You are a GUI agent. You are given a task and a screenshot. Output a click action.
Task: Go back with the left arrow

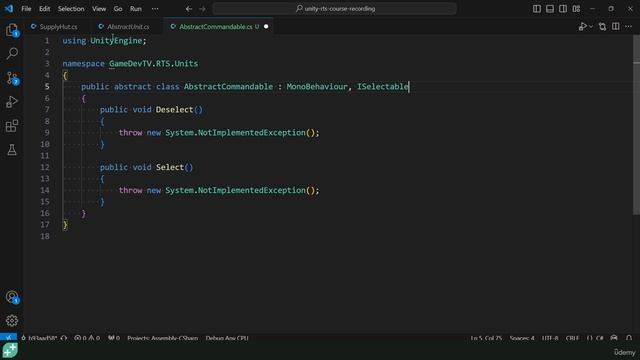click(x=189, y=8)
